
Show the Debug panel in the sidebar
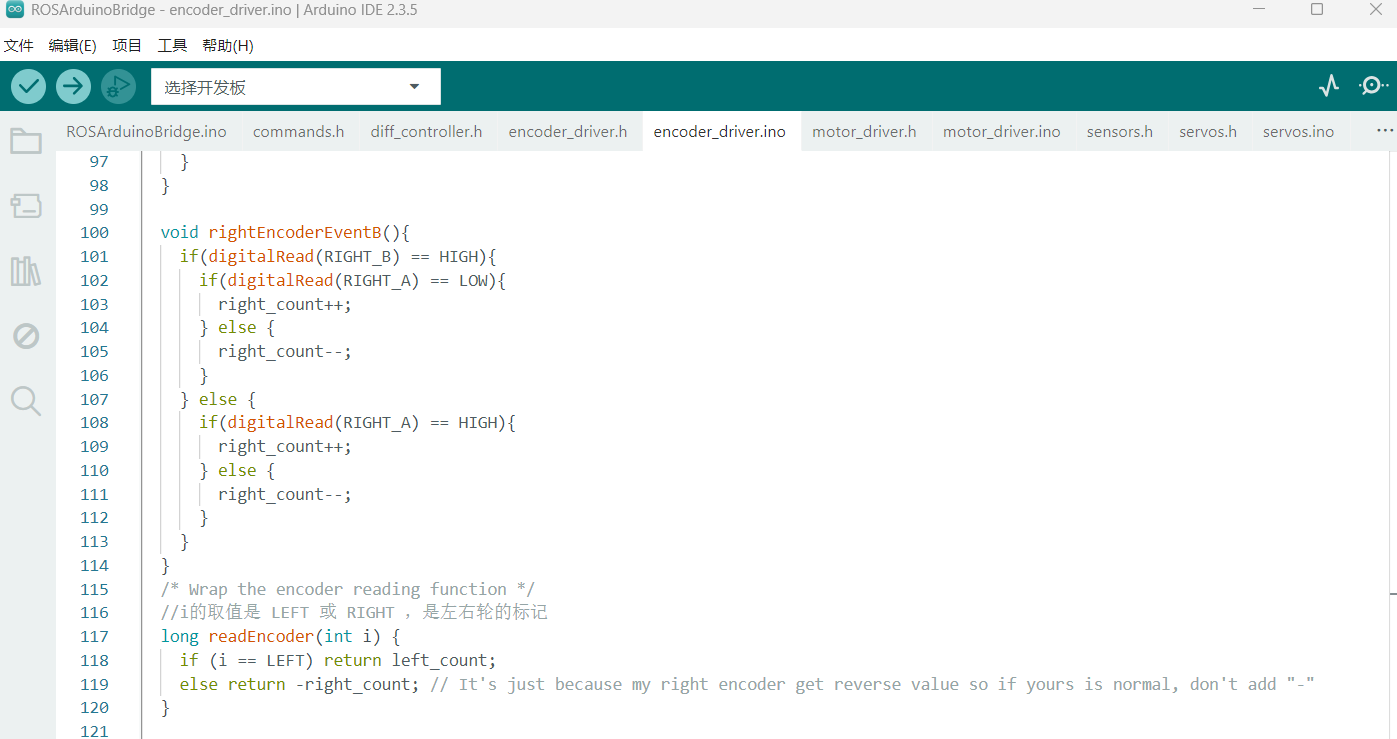tap(26, 336)
